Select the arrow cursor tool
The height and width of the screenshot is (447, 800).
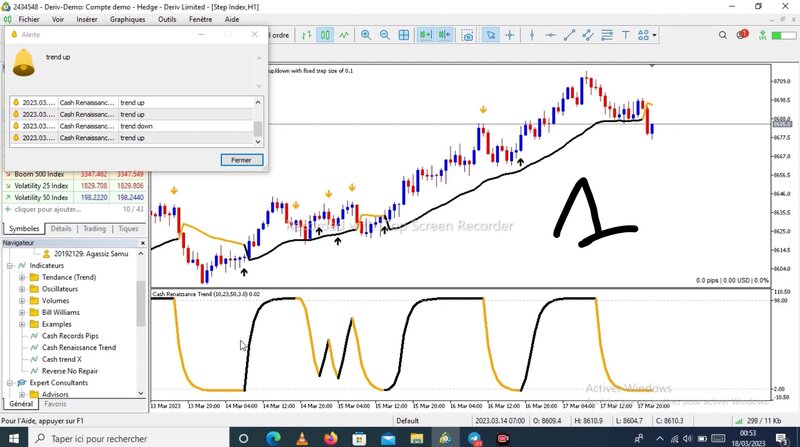coord(491,35)
